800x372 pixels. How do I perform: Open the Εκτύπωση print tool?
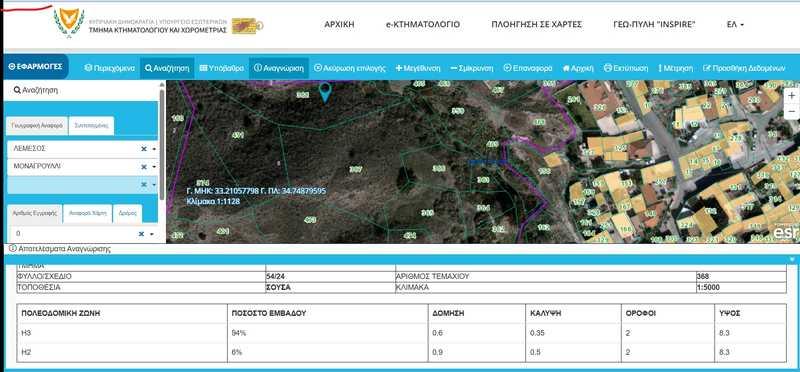click(x=626, y=68)
